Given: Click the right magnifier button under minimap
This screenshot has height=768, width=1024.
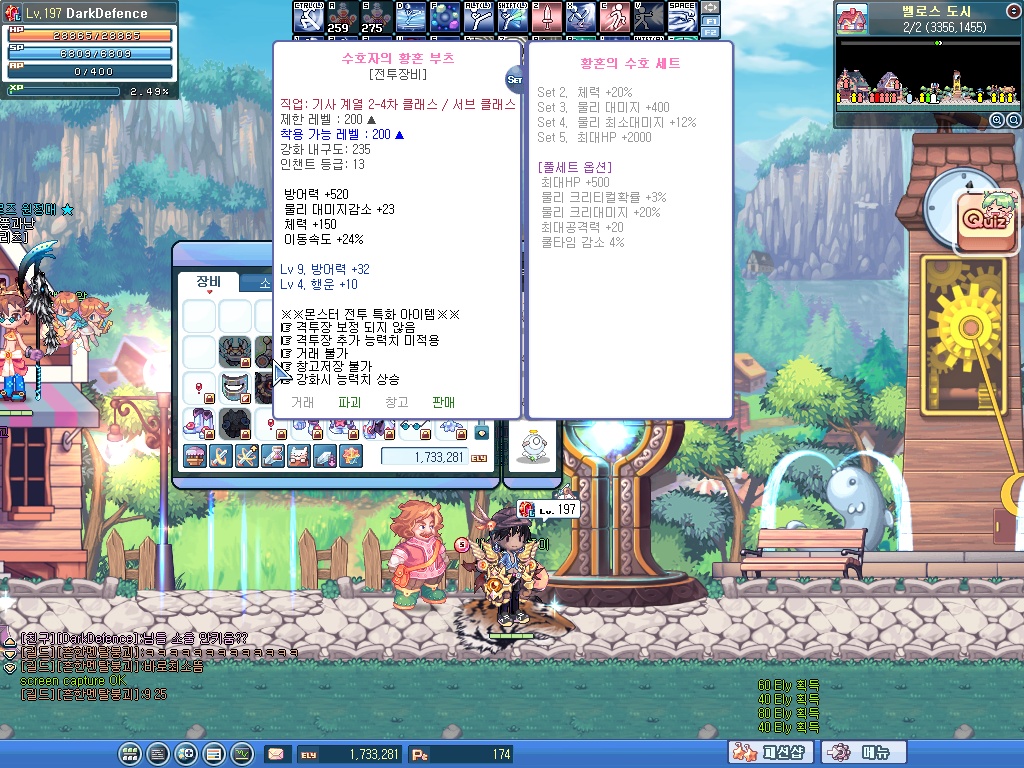Looking at the screenshot, I should point(1014,120).
